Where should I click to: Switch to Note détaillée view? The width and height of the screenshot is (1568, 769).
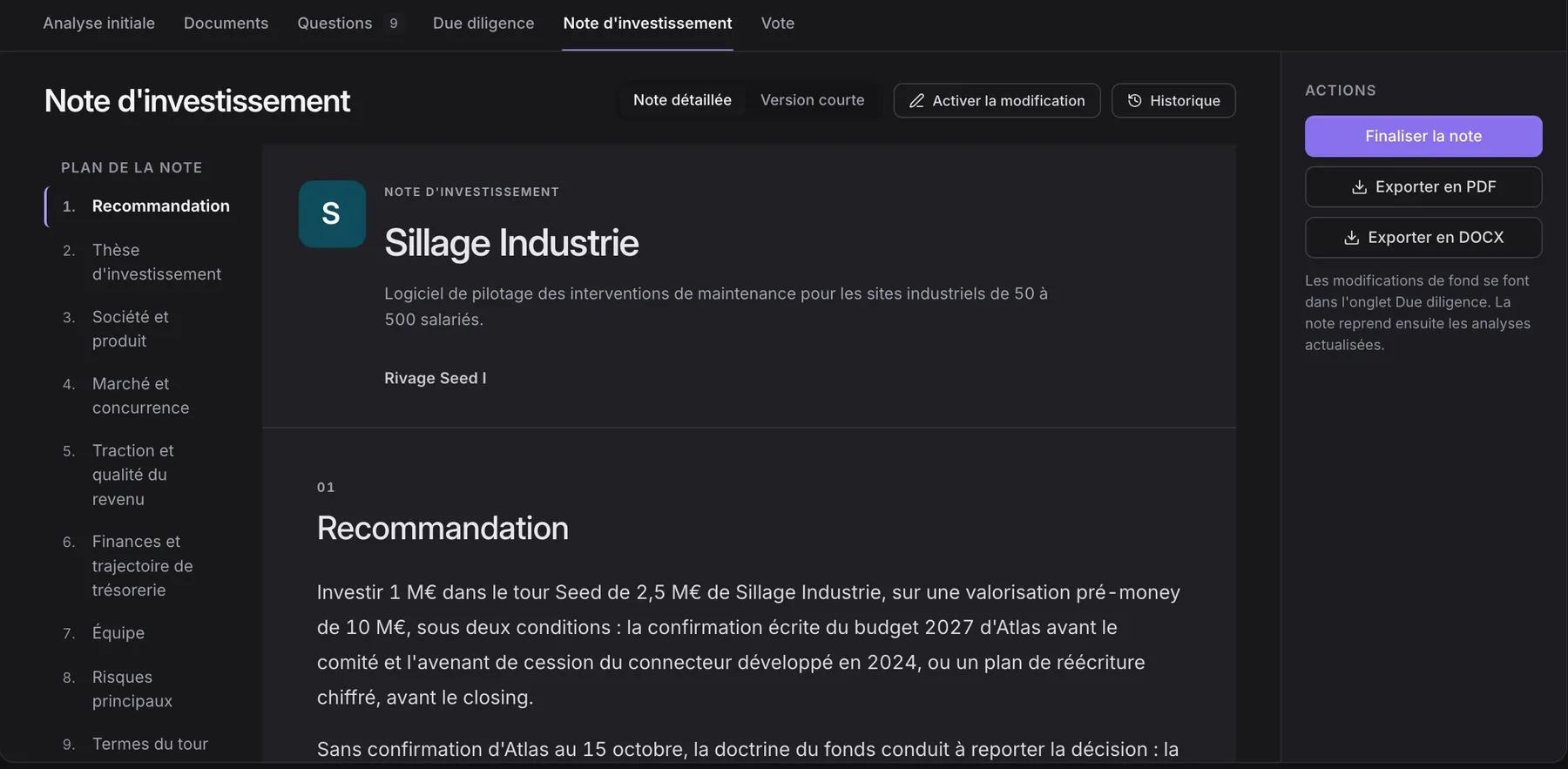682,100
